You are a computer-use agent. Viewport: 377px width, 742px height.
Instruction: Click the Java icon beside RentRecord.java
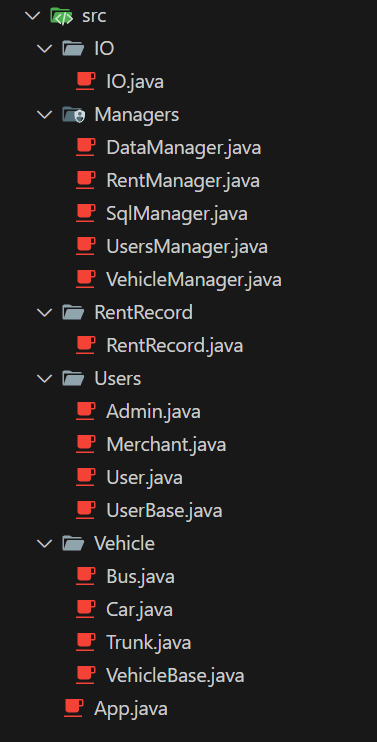86,345
